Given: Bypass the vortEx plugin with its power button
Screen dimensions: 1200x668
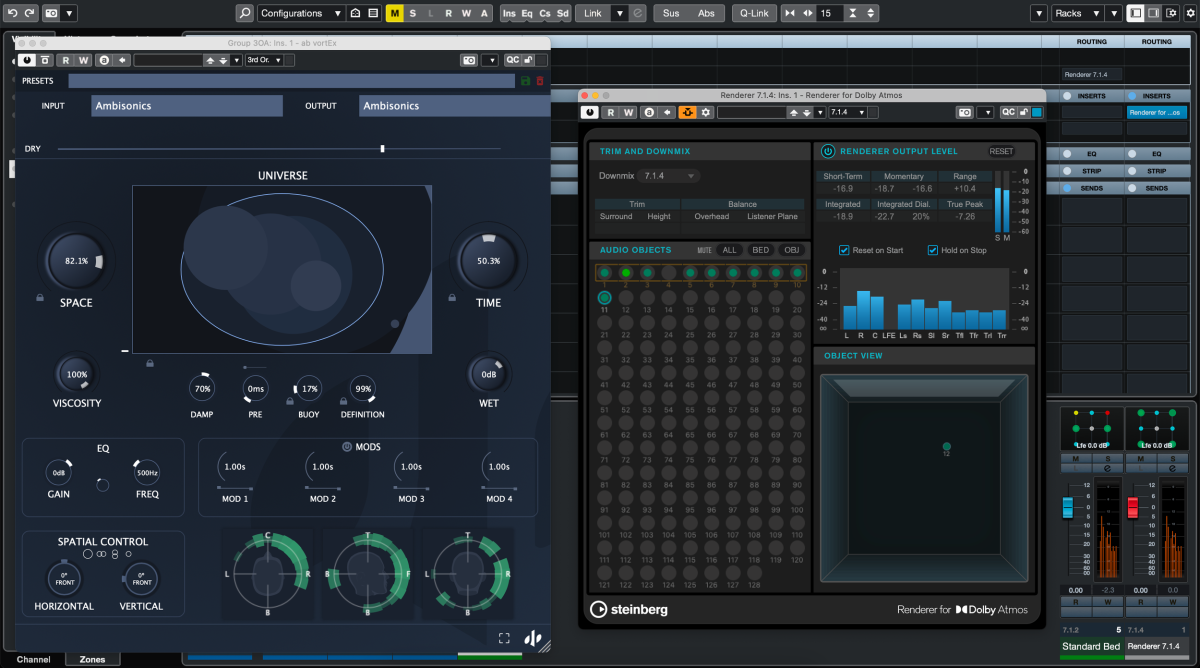Looking at the screenshot, I should point(27,60).
